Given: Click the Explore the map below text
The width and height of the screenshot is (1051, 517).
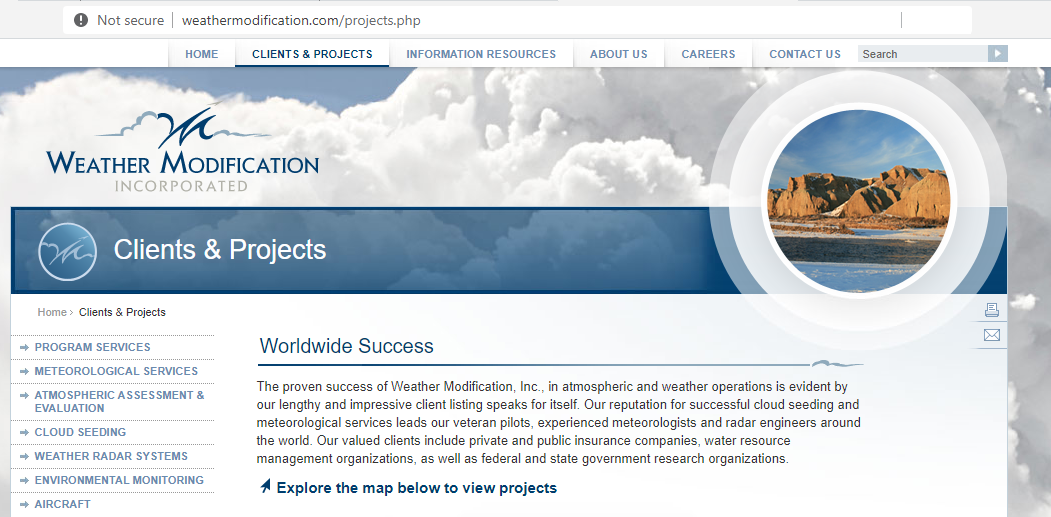Looking at the screenshot, I should click(417, 487).
